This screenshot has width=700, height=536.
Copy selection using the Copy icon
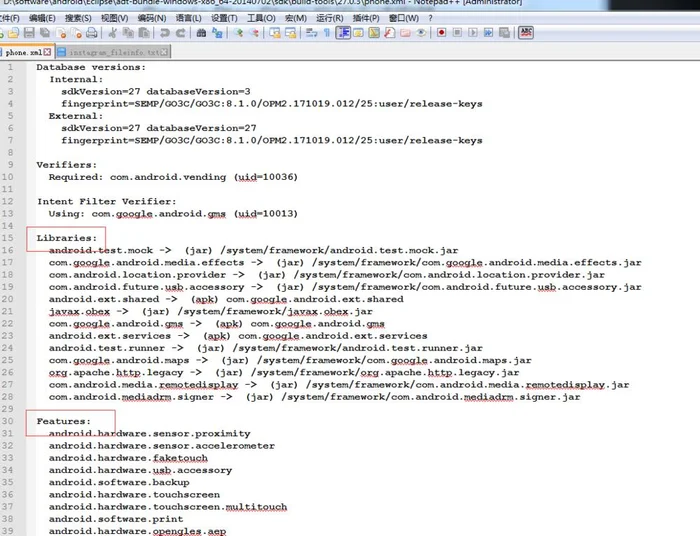128,33
